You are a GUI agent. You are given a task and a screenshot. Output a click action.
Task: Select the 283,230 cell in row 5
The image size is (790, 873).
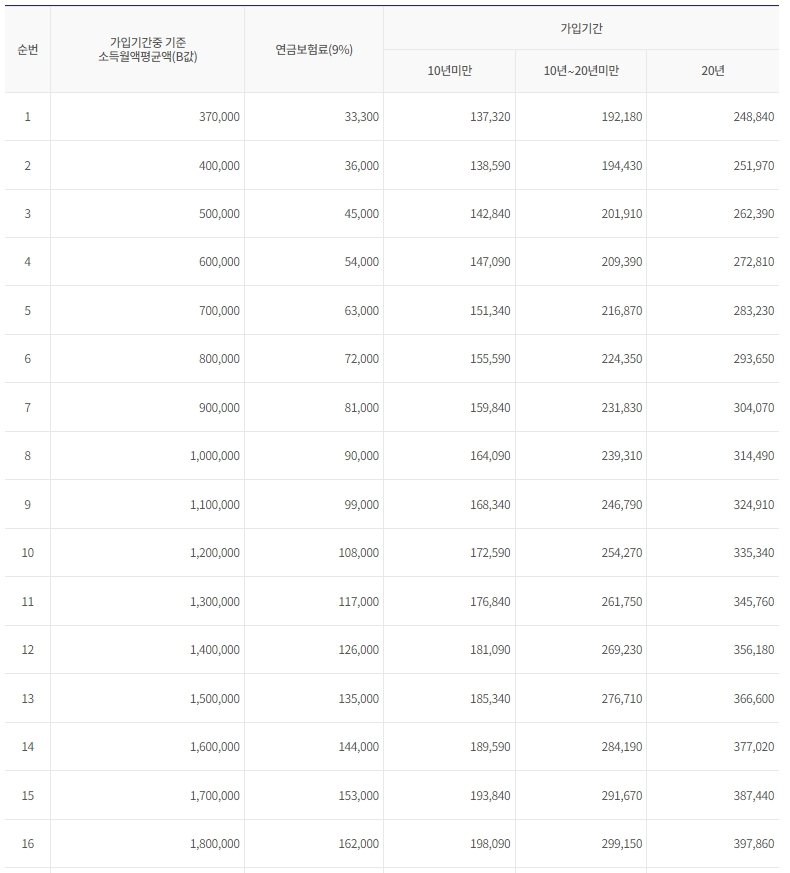(752, 311)
